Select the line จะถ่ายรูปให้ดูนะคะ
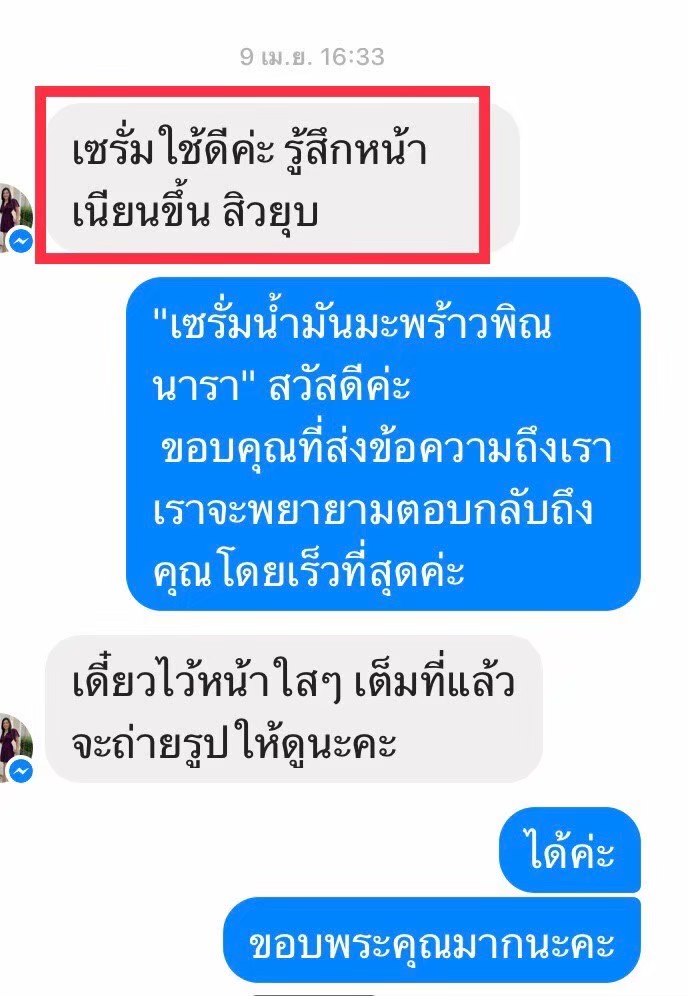The height and width of the screenshot is (996, 688). (234, 741)
